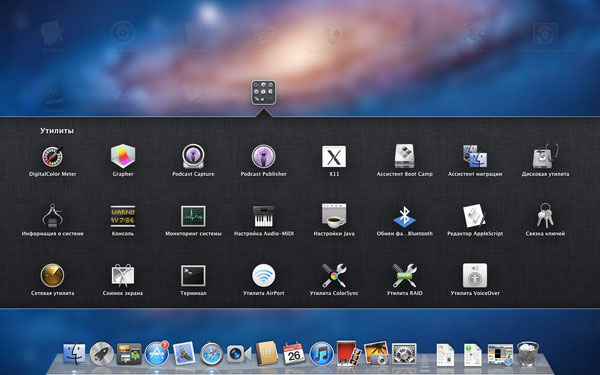Launch iPhoto from the Dock
This screenshot has width=600, height=375.
[376, 353]
